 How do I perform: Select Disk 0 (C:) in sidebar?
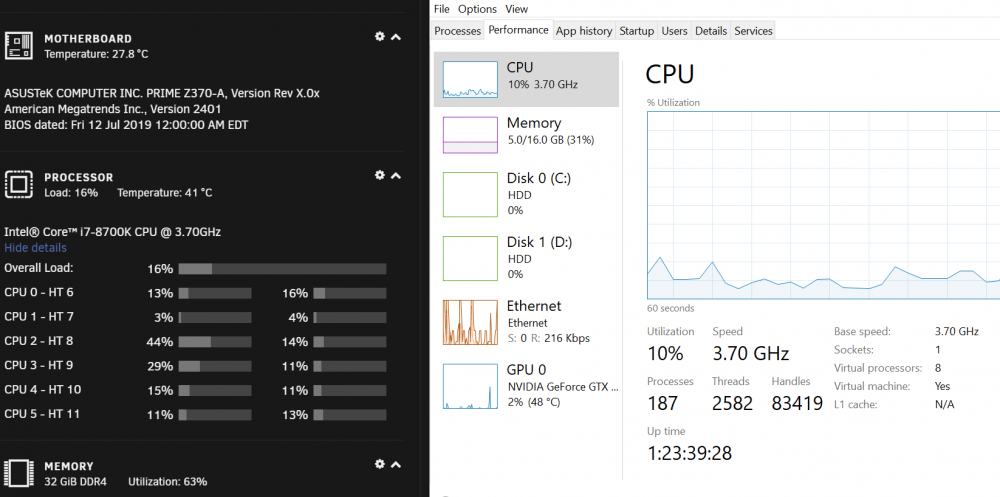pyautogui.click(x=526, y=194)
